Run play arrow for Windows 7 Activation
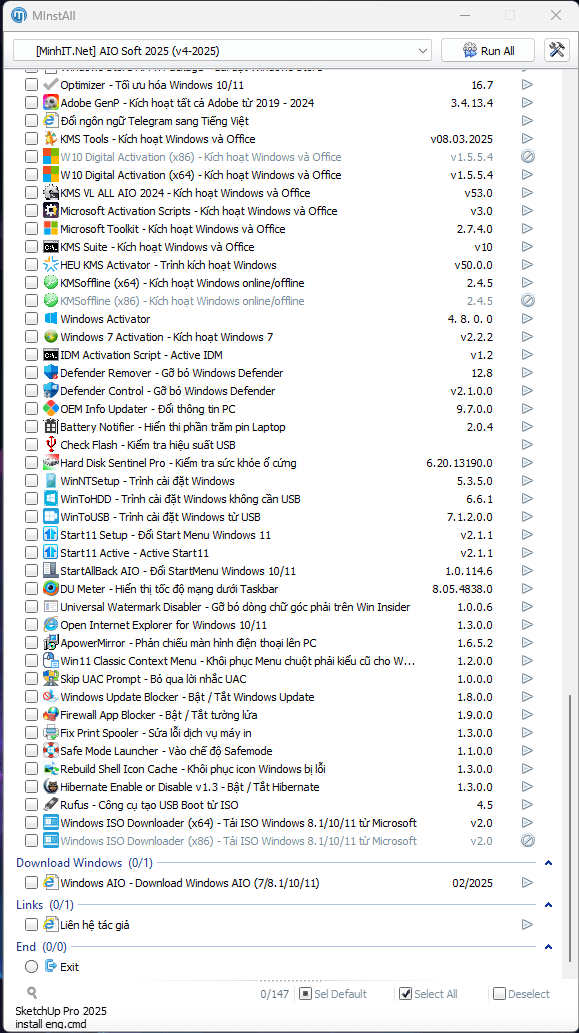The width and height of the screenshot is (579, 1033). coord(527,337)
